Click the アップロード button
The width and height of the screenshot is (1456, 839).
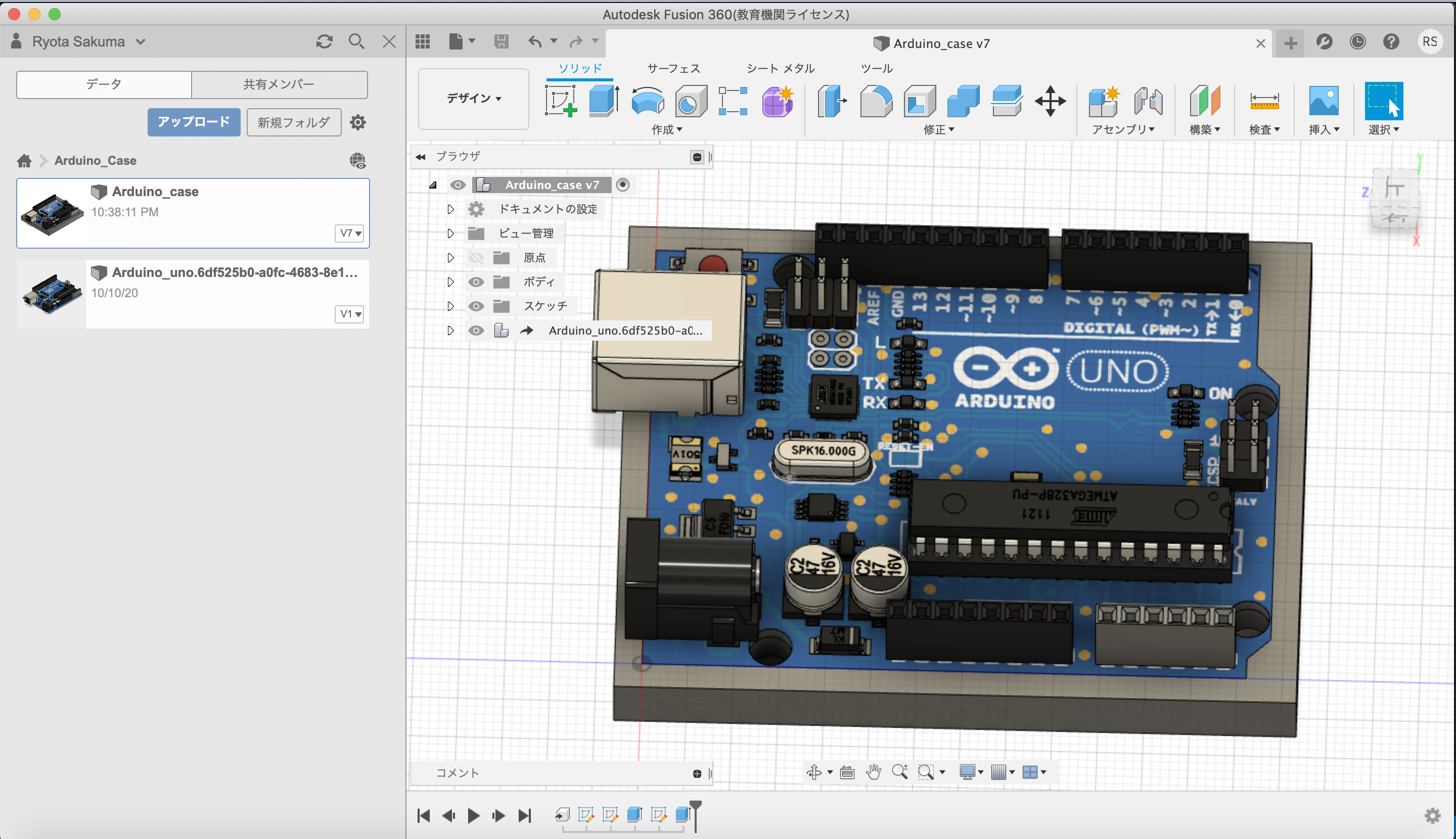tap(194, 122)
